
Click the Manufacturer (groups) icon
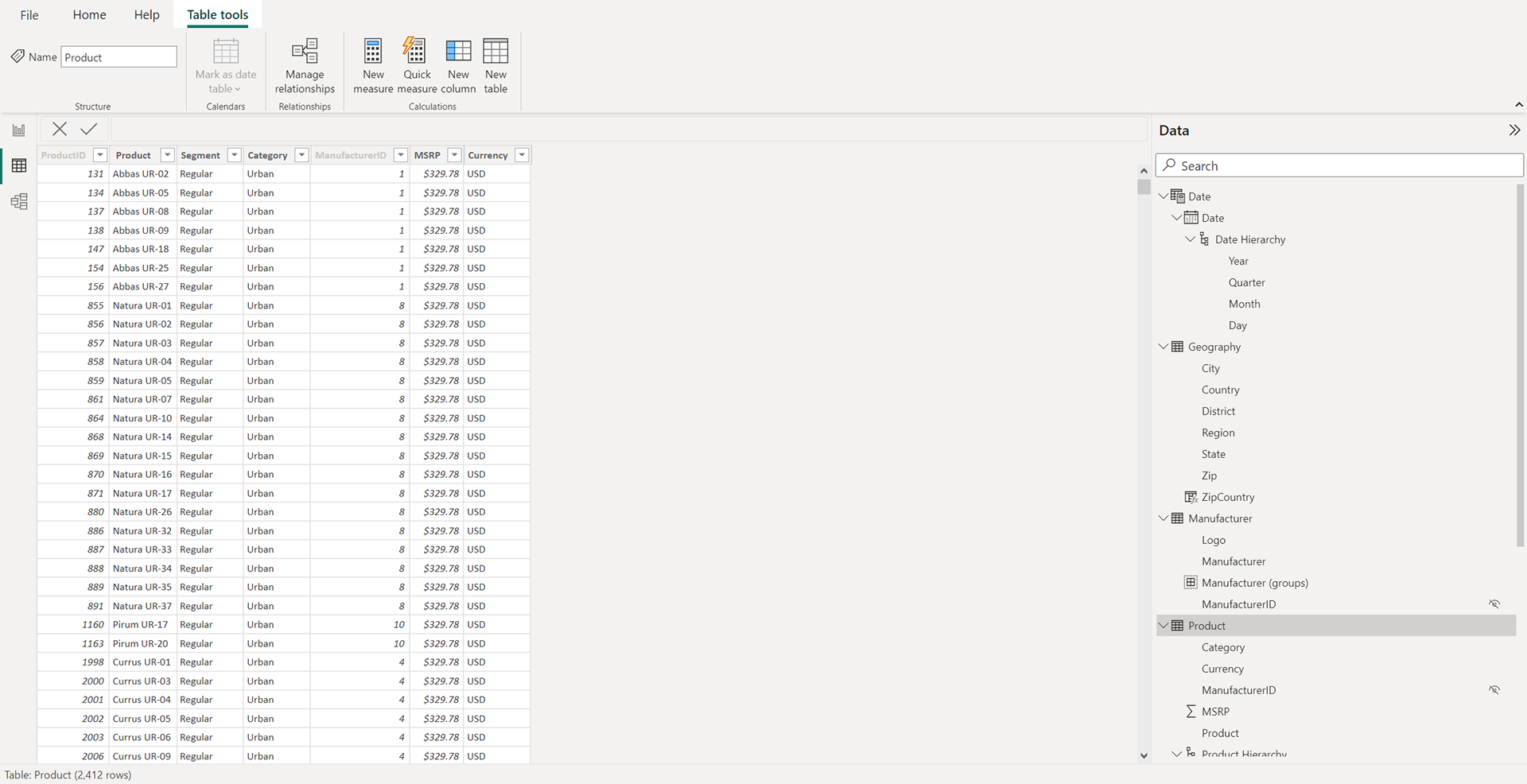click(1191, 582)
